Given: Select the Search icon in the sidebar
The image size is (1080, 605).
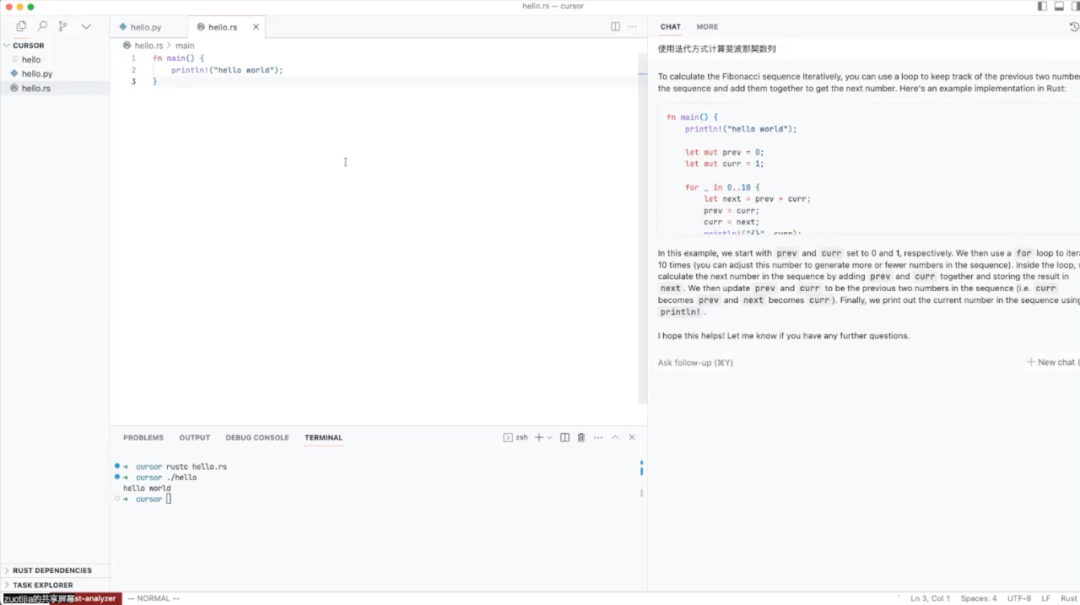Looking at the screenshot, I should tap(44, 26).
